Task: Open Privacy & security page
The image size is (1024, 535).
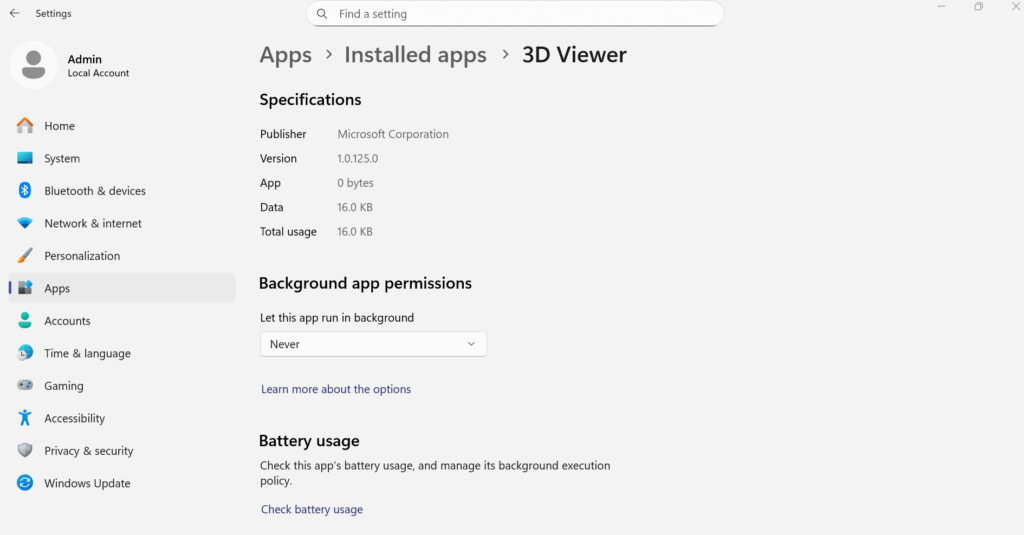Action: coord(122,451)
